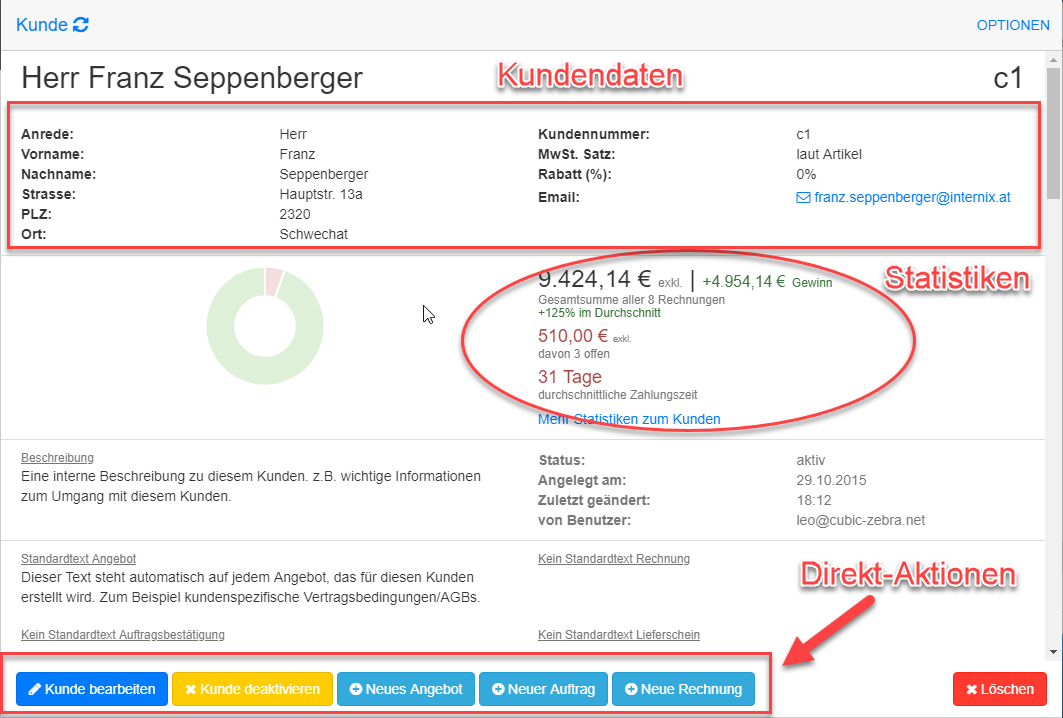Screen dimensions: 1063x718
Task: Open Mehr Statistiken zum Kunden
Action: pyautogui.click(x=629, y=419)
